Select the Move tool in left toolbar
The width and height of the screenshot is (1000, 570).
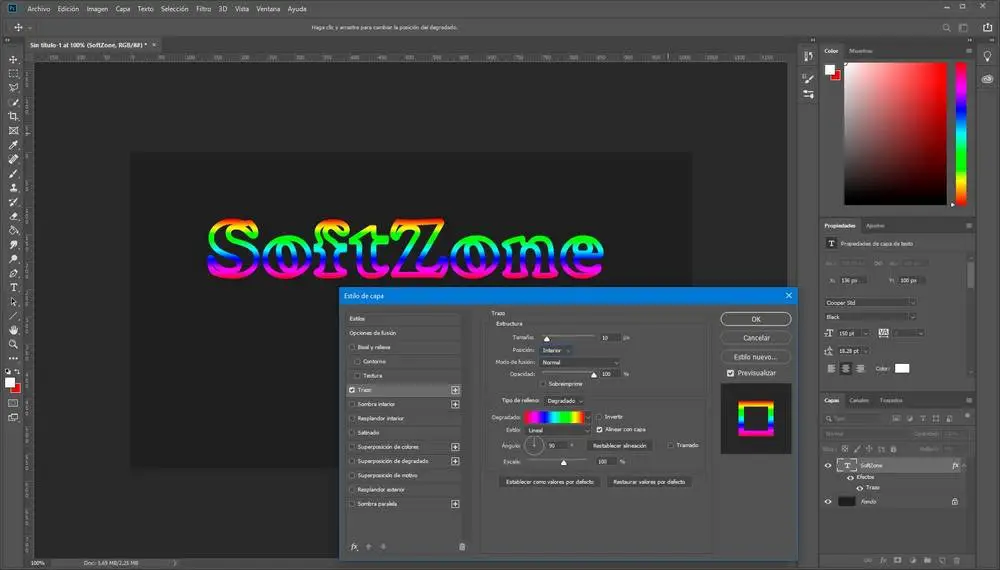tap(13, 59)
